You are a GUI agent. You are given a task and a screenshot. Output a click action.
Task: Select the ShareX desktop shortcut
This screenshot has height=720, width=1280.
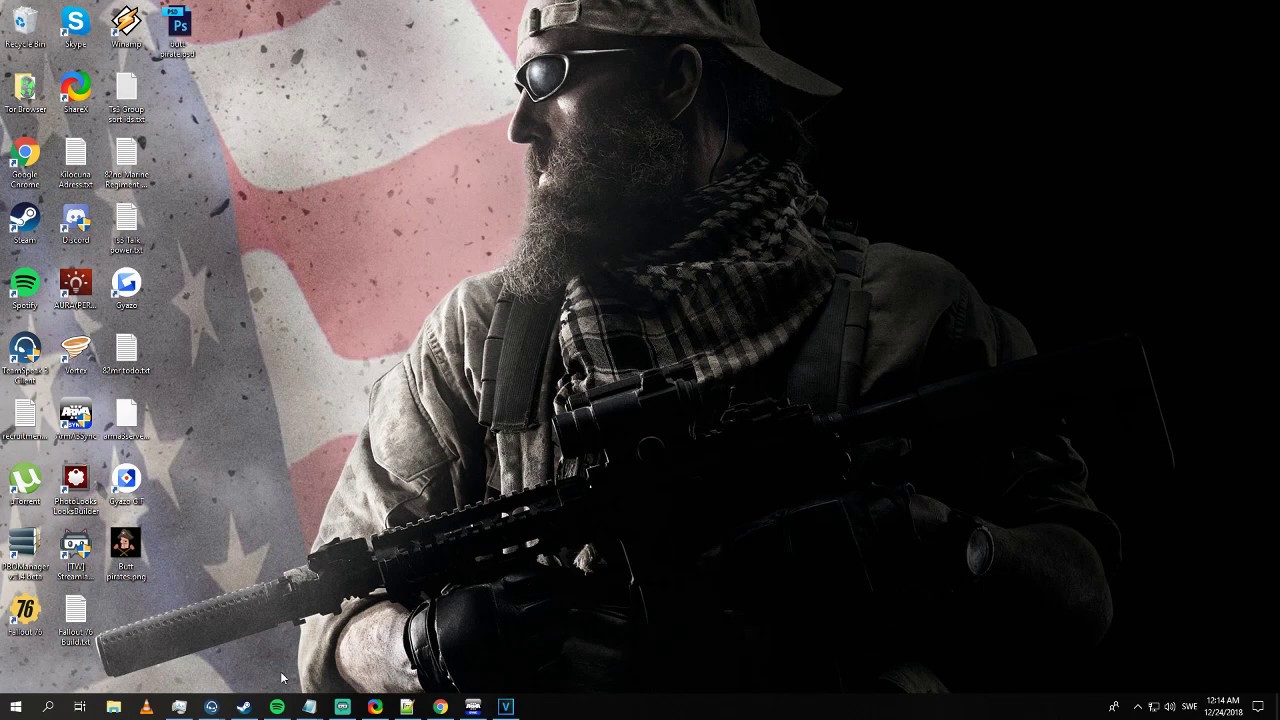pyautogui.click(x=75, y=93)
